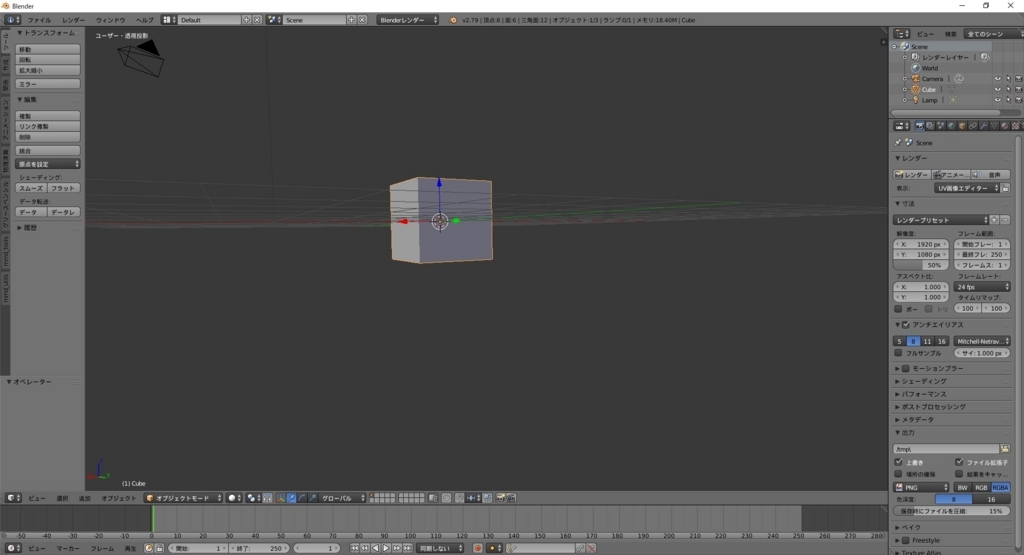Open the object mode (オブジェクトモード) dropdown
The height and width of the screenshot is (555, 1024).
point(183,498)
